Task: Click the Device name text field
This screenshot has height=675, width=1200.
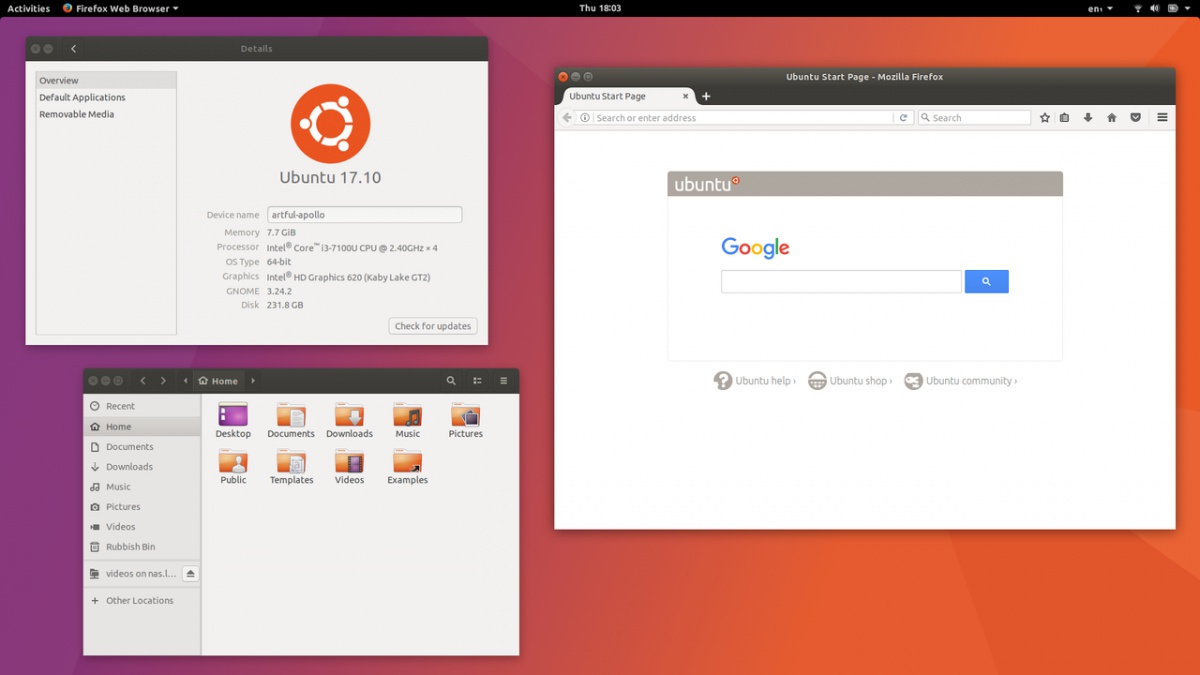Action: (364, 215)
